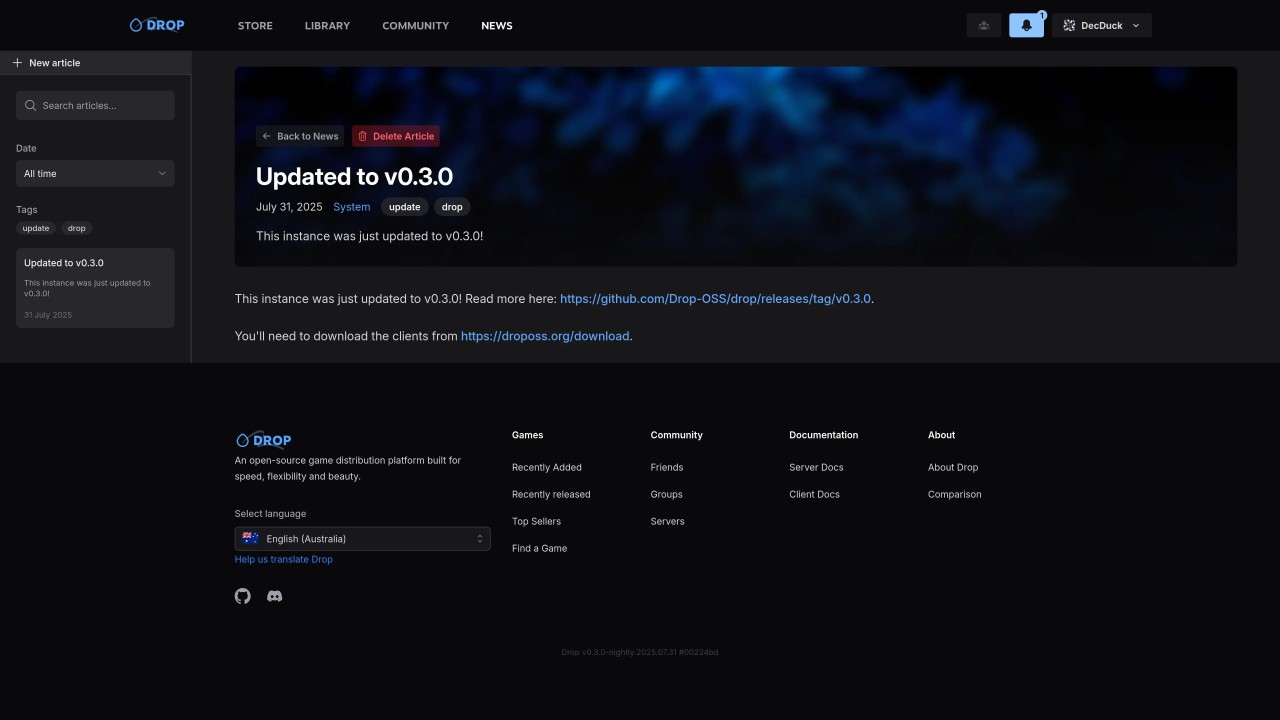Open the Discord icon in footer
The image size is (1280, 720).
coord(275,596)
